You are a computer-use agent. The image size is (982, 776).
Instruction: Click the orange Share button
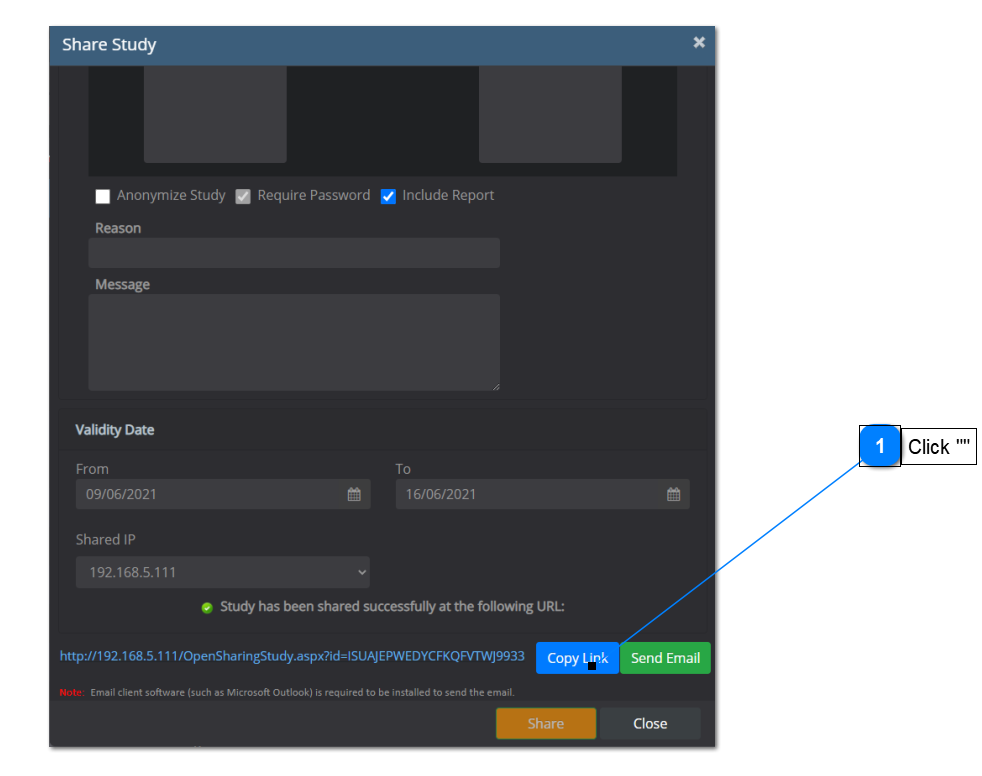click(545, 723)
